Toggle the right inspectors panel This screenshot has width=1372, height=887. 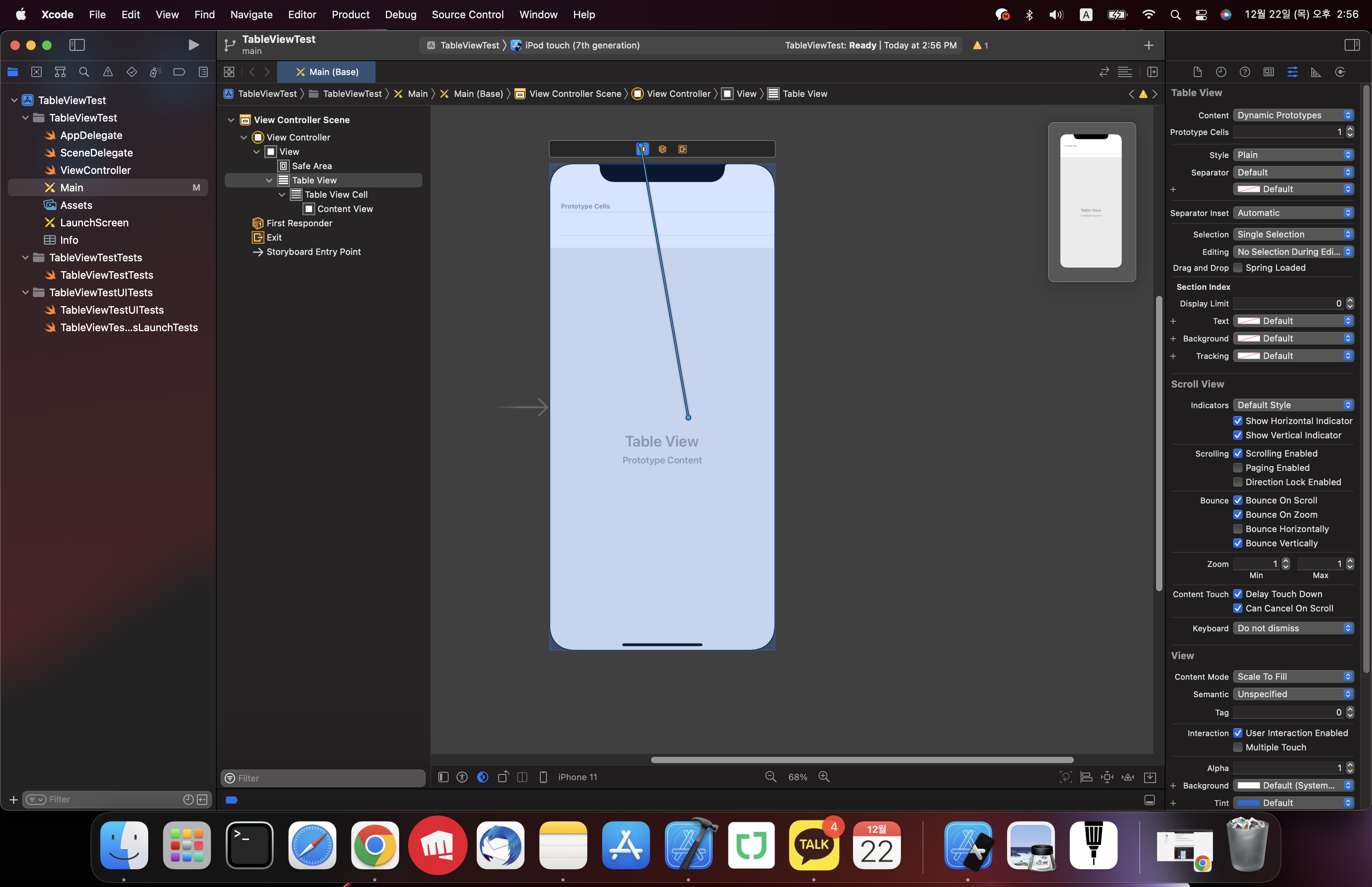(1351, 45)
